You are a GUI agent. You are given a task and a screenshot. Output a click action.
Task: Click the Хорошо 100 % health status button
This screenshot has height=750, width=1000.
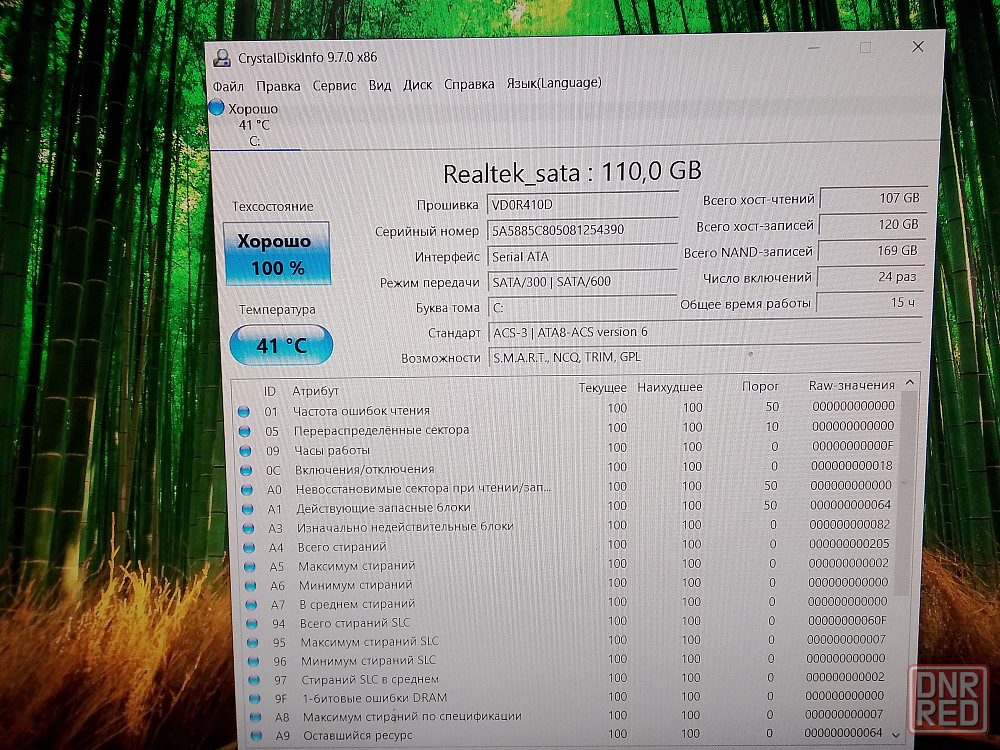[277, 254]
